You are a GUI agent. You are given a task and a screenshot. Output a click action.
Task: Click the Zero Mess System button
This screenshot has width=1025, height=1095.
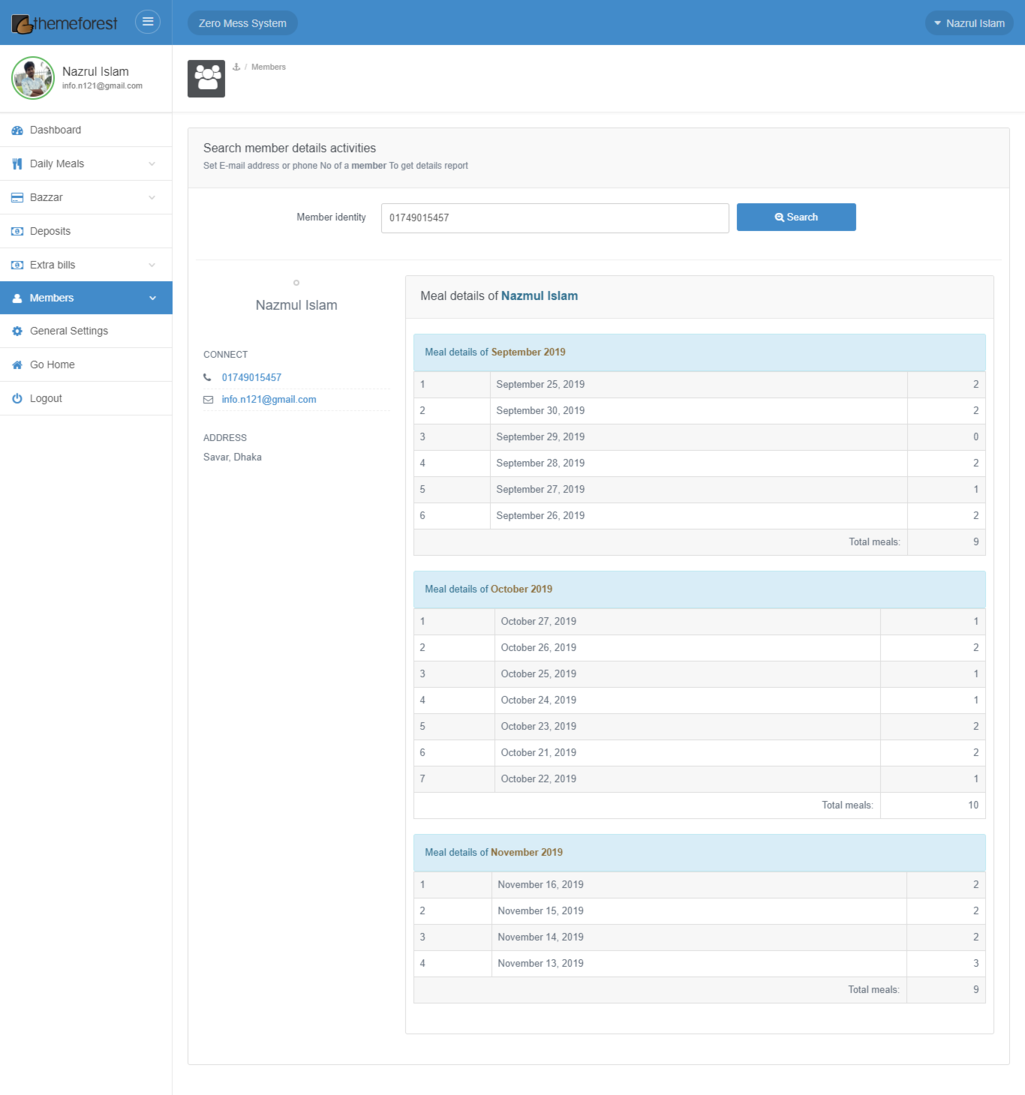(242, 23)
